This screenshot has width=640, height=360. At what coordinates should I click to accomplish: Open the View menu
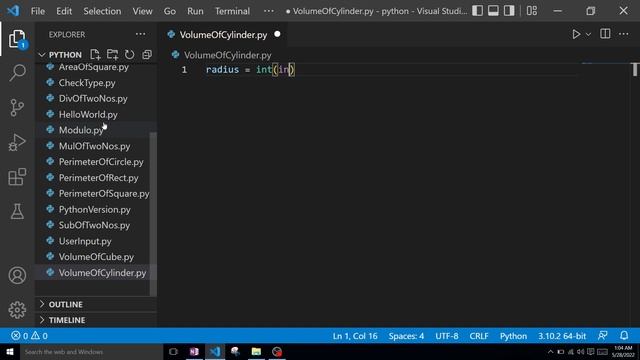click(x=142, y=11)
